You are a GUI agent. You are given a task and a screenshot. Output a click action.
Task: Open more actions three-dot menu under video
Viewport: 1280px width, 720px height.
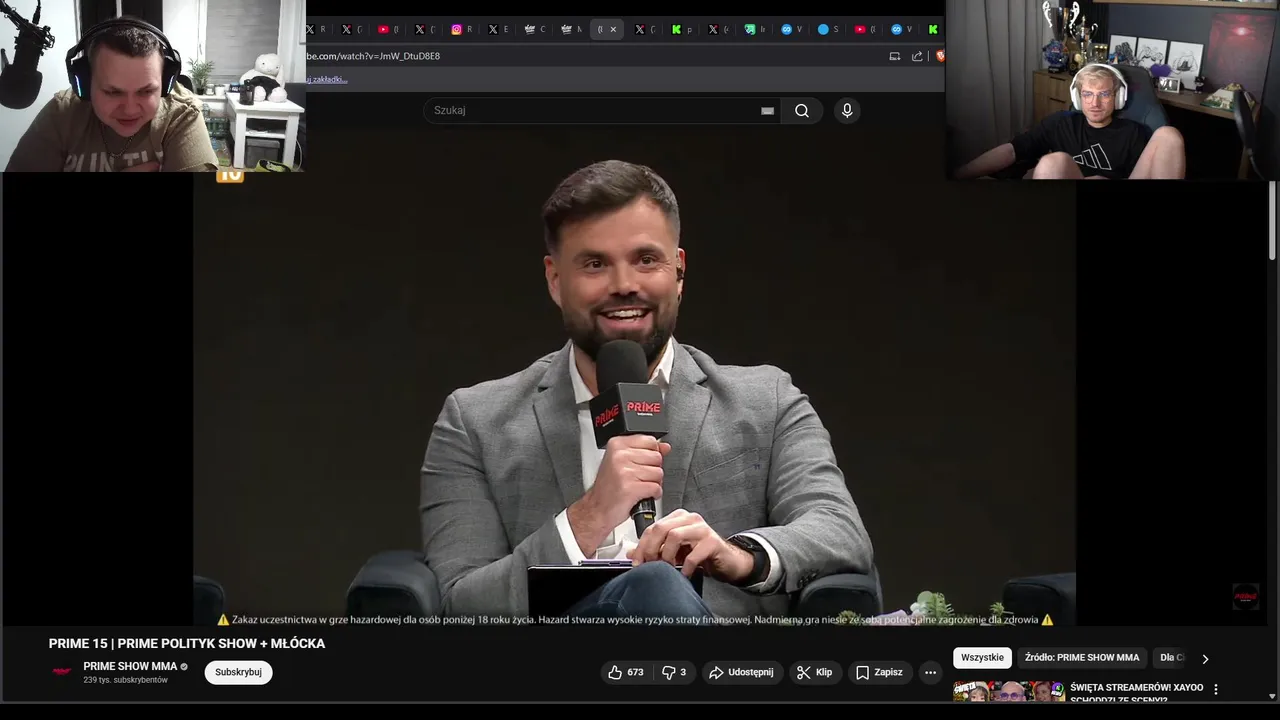click(931, 672)
